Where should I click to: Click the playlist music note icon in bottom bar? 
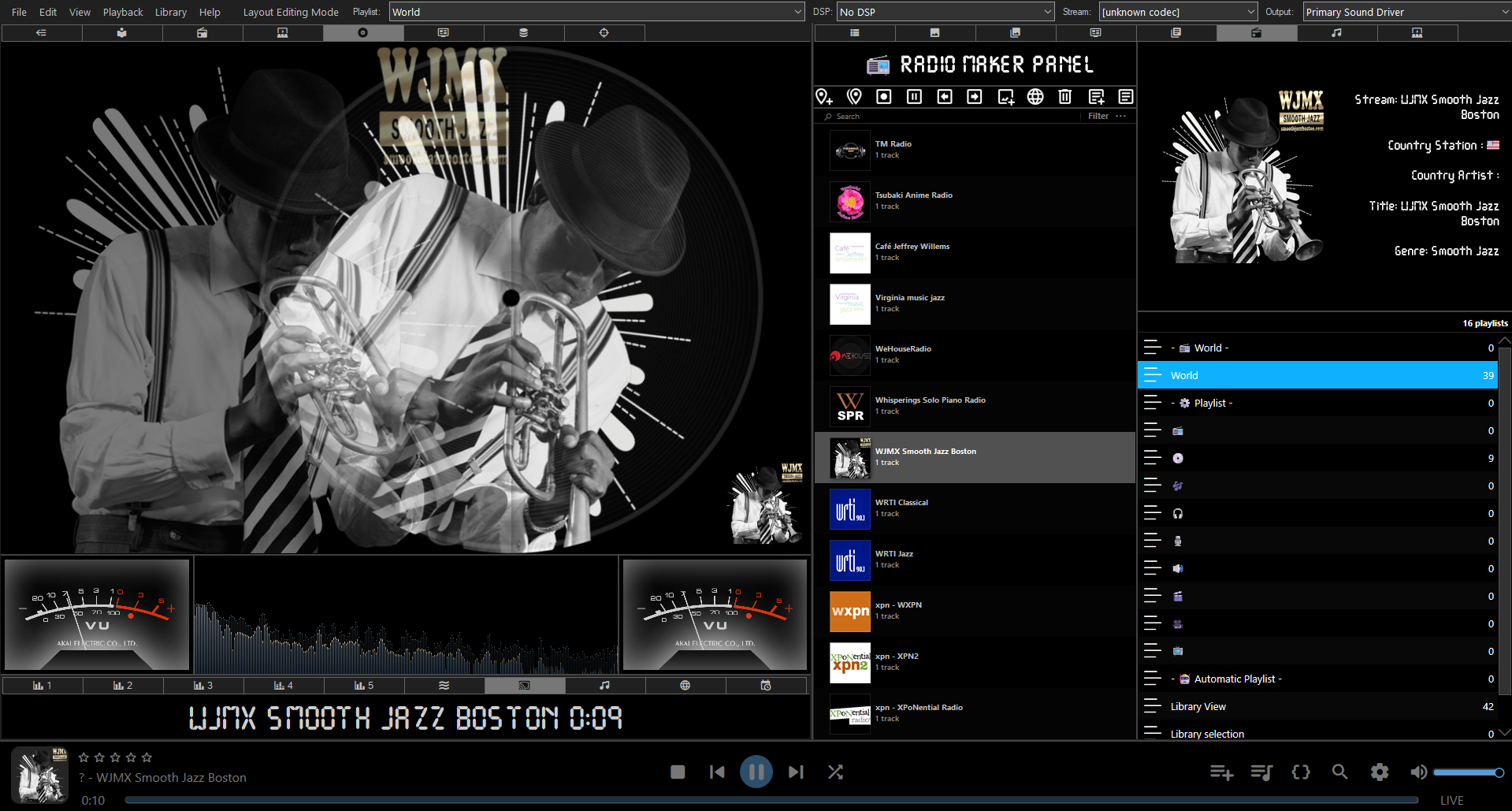(x=1261, y=772)
